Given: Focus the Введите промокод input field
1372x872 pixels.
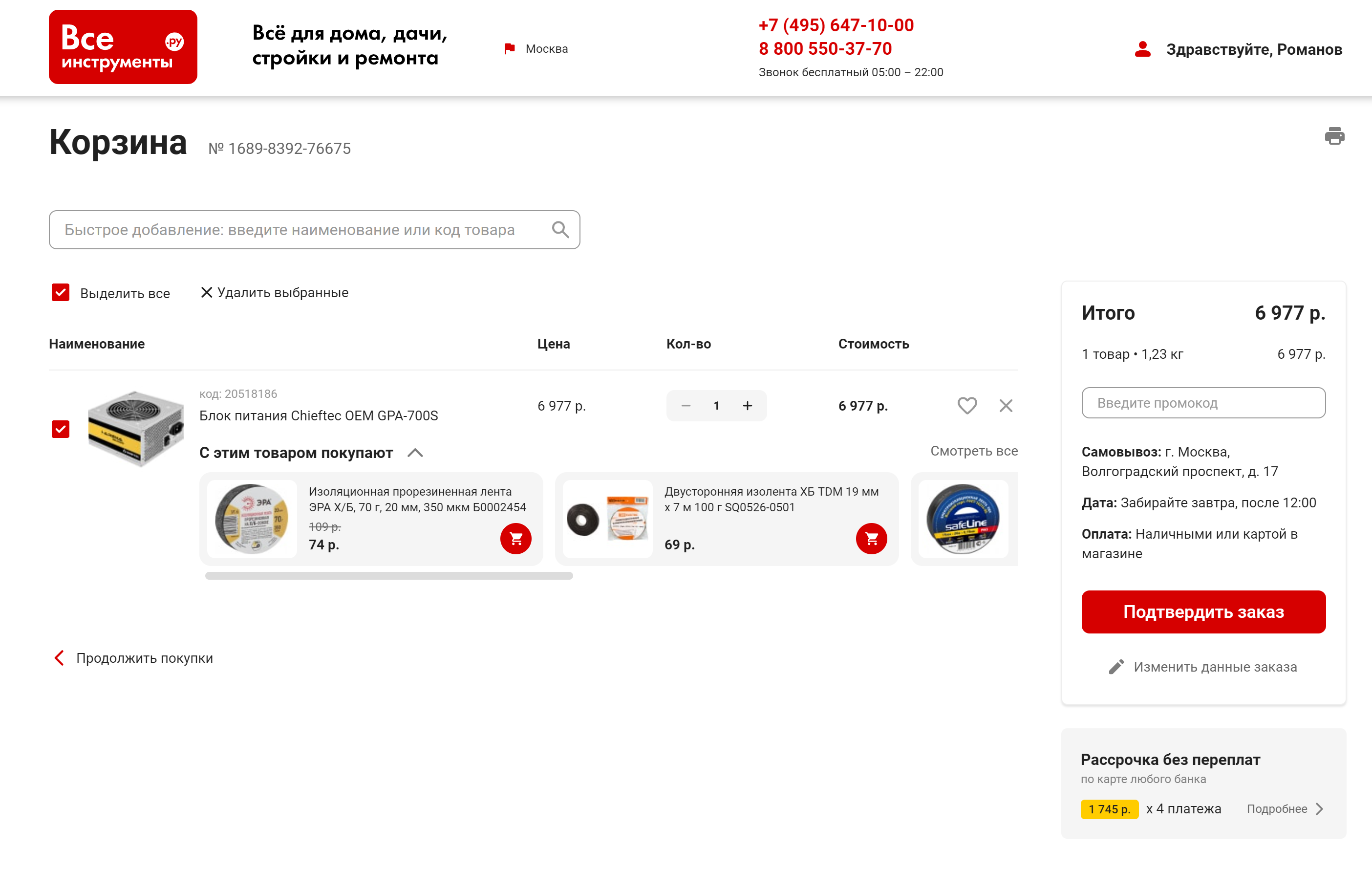Looking at the screenshot, I should click(x=1203, y=403).
